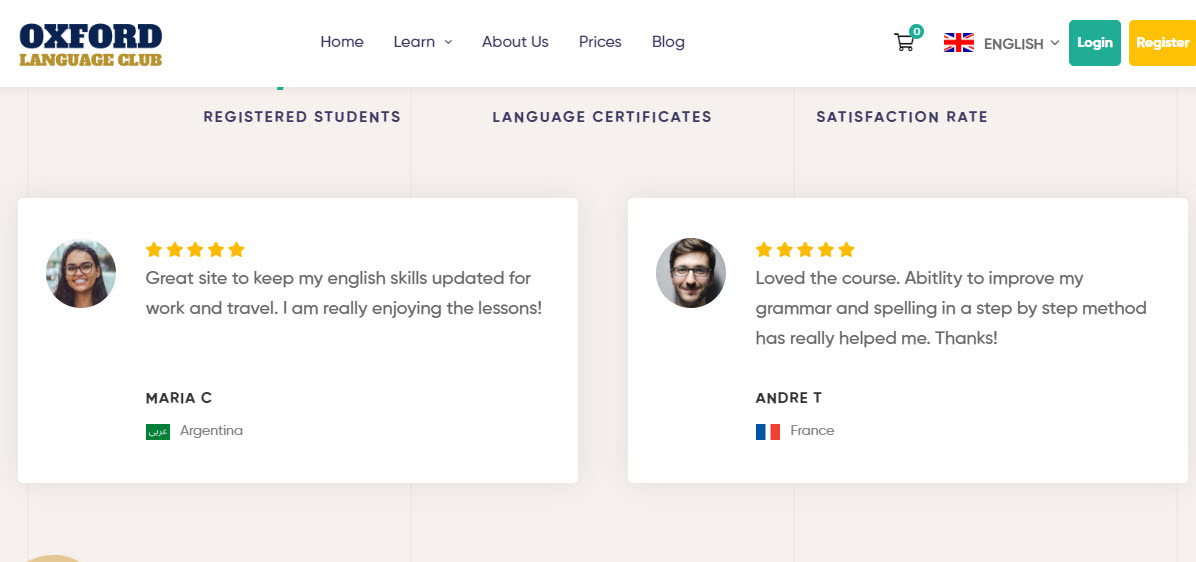Click the French flag beside France
The image size is (1196, 562).
(x=768, y=432)
